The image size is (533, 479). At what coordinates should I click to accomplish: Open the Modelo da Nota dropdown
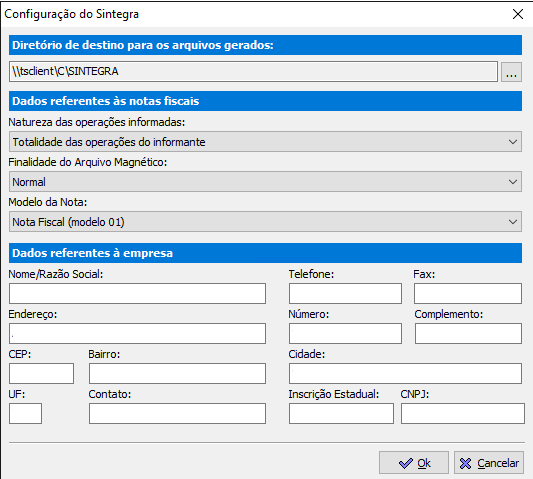pos(265,222)
